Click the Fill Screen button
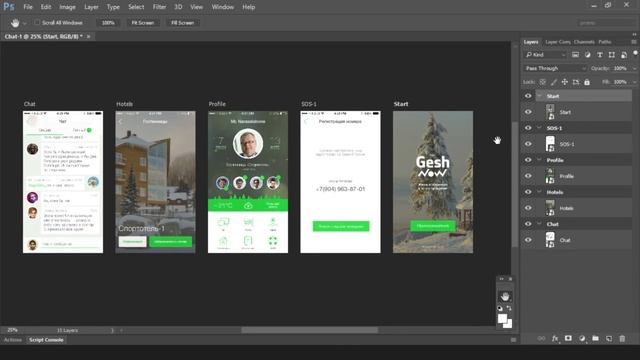This screenshot has height=360, width=640. 182,23
